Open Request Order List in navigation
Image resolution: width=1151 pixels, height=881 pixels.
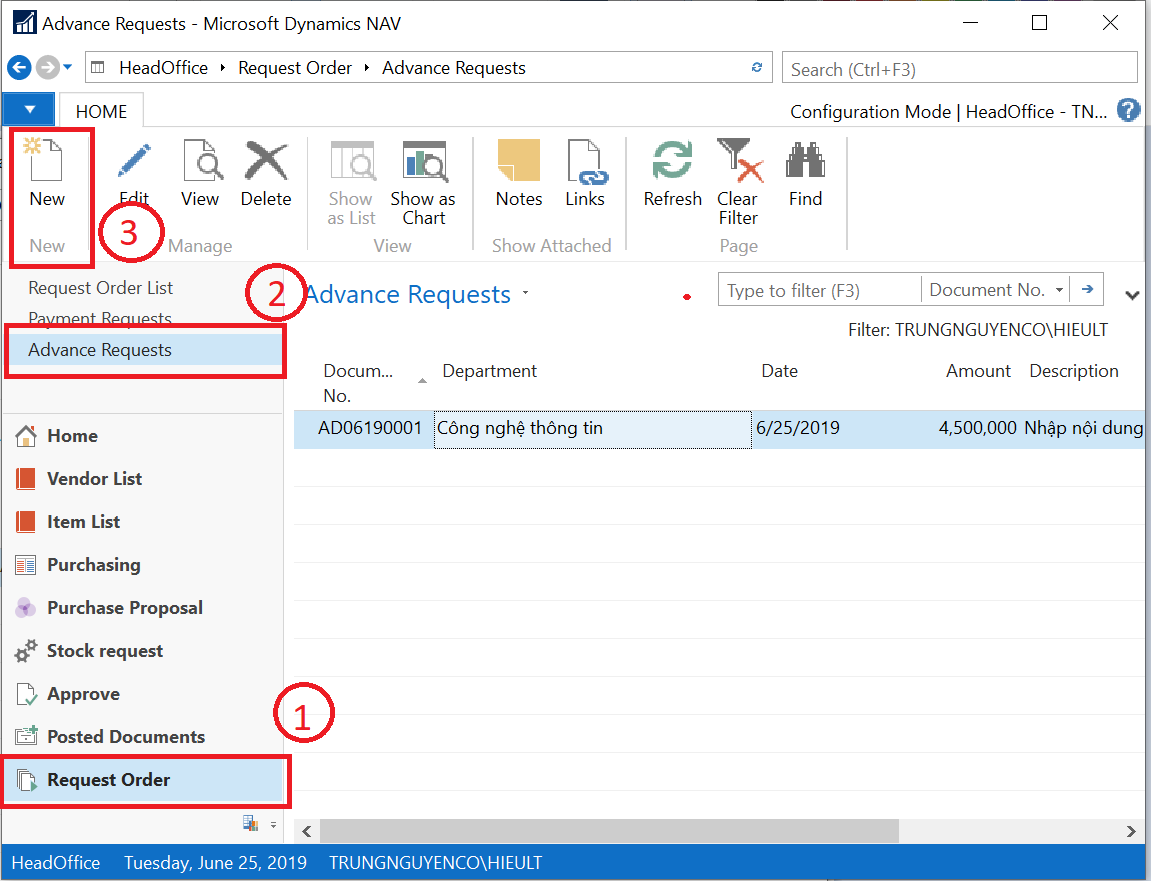click(101, 288)
